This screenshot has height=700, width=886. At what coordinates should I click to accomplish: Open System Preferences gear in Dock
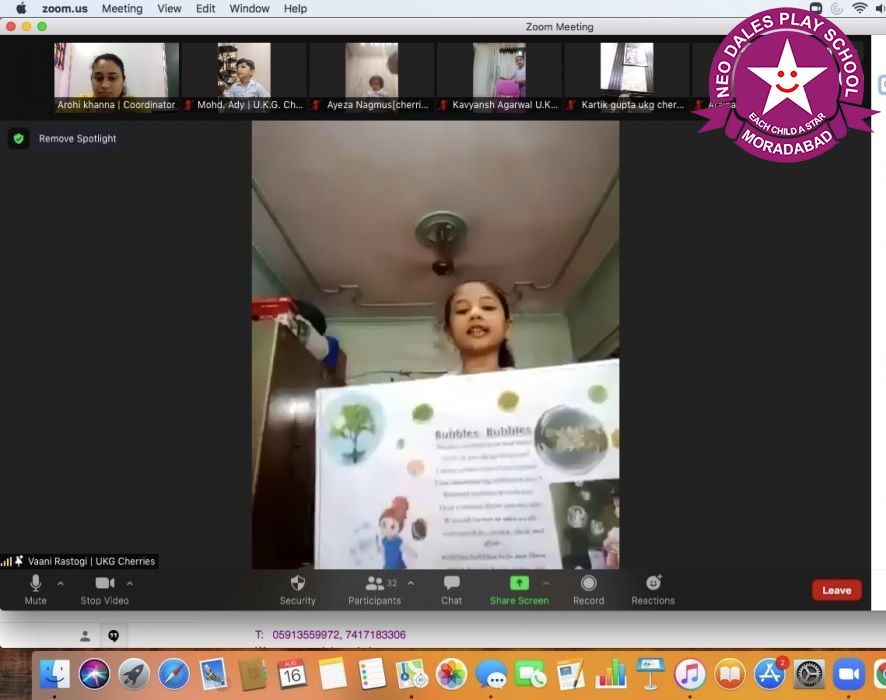[x=809, y=674]
